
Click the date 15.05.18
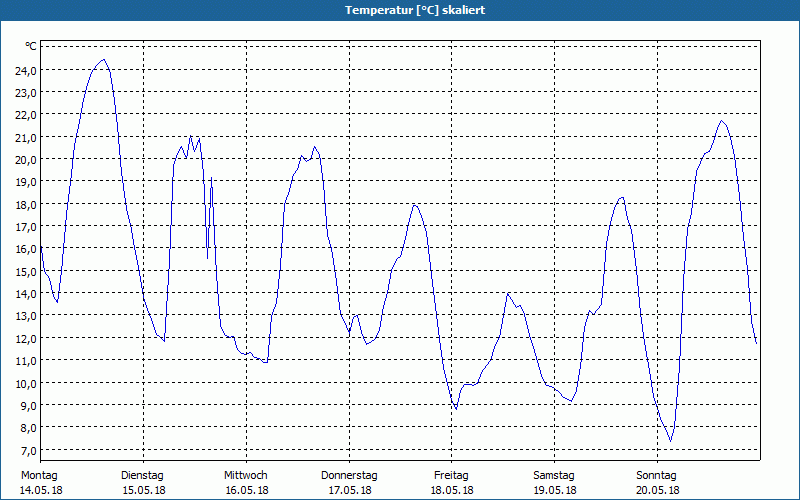click(144, 491)
